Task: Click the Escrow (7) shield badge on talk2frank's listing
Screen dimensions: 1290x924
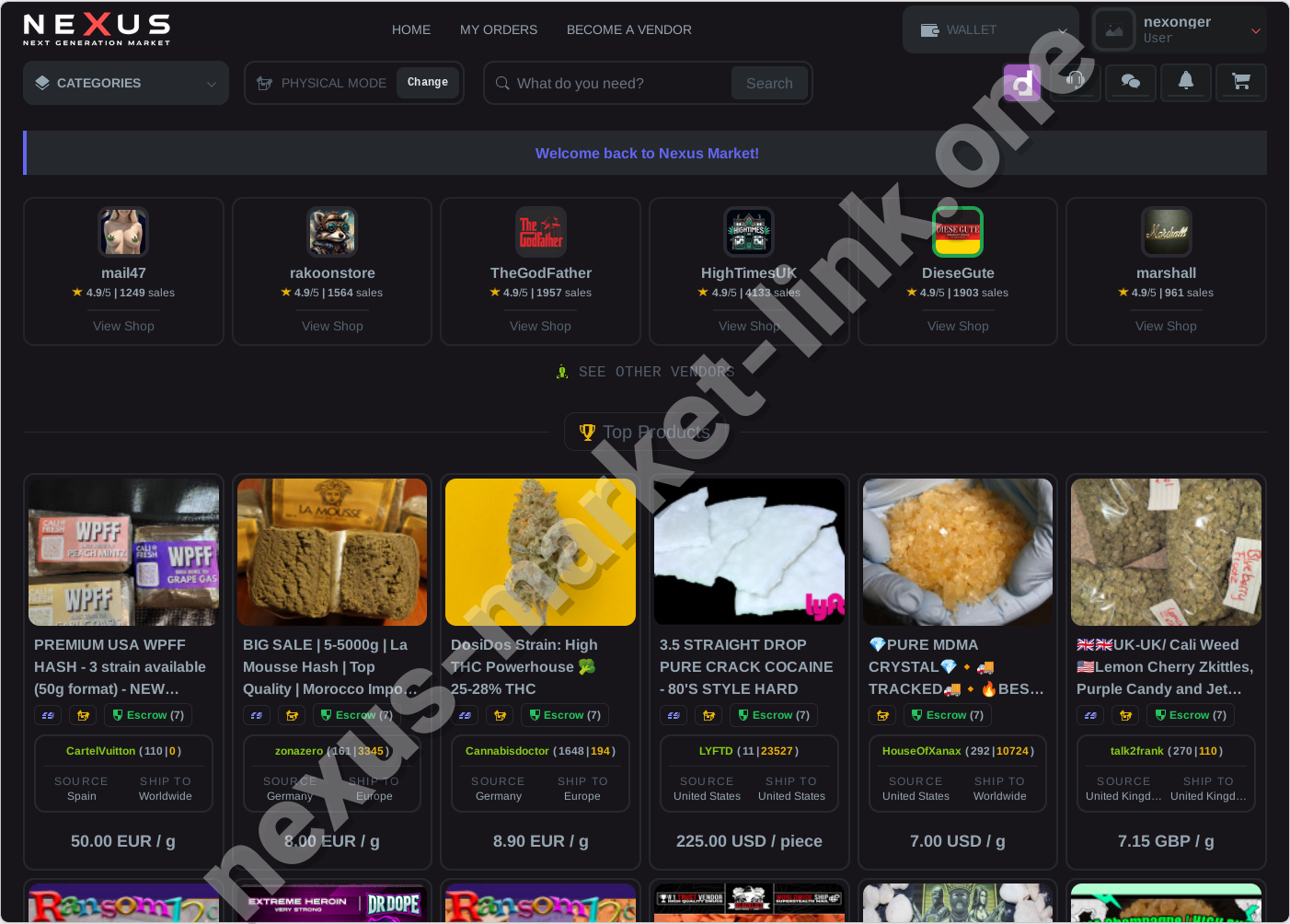Action: click(x=1190, y=715)
